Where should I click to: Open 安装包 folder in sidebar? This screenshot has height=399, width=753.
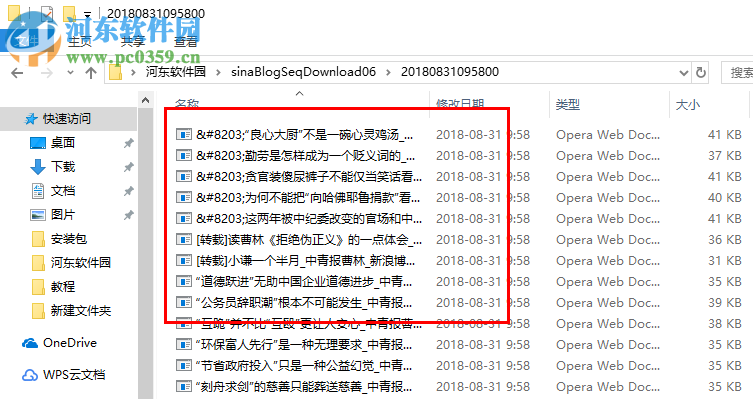point(69,239)
